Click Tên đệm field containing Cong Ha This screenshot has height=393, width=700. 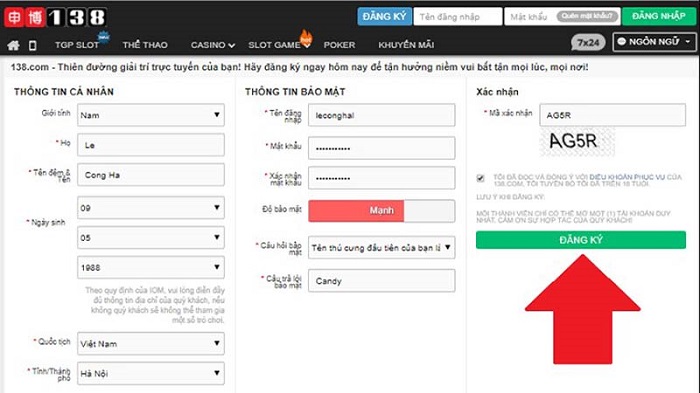[151, 175]
